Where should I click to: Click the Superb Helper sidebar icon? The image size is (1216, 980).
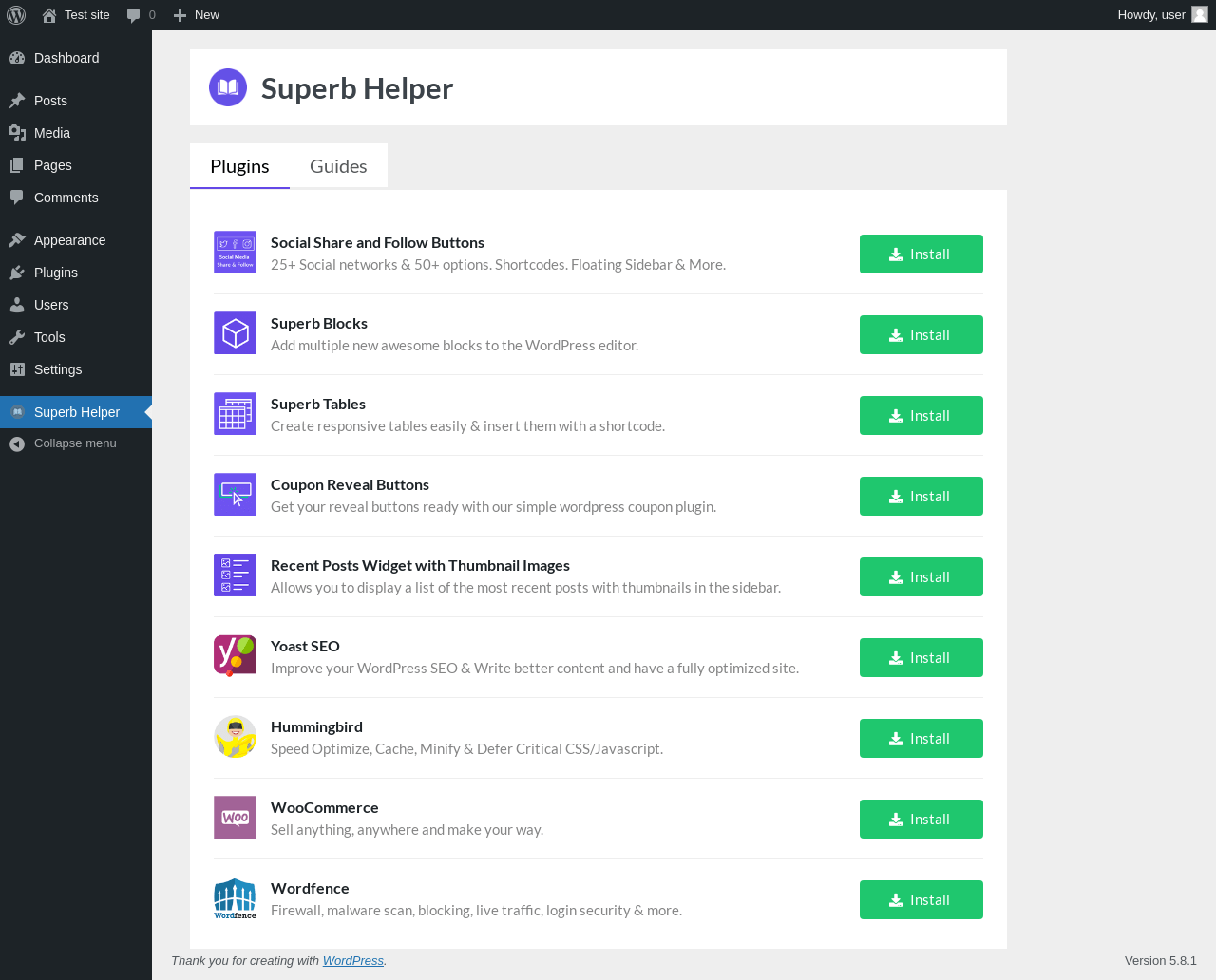pos(17,412)
